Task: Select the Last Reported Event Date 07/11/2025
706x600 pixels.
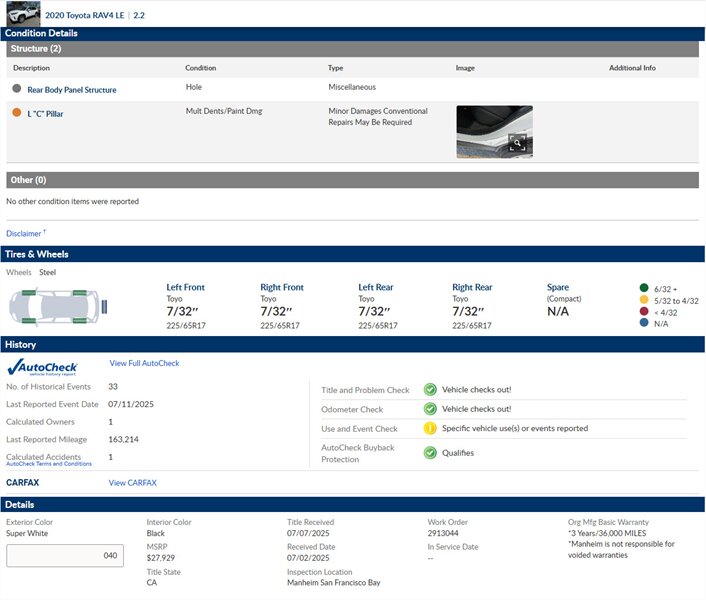Action: [x=131, y=404]
